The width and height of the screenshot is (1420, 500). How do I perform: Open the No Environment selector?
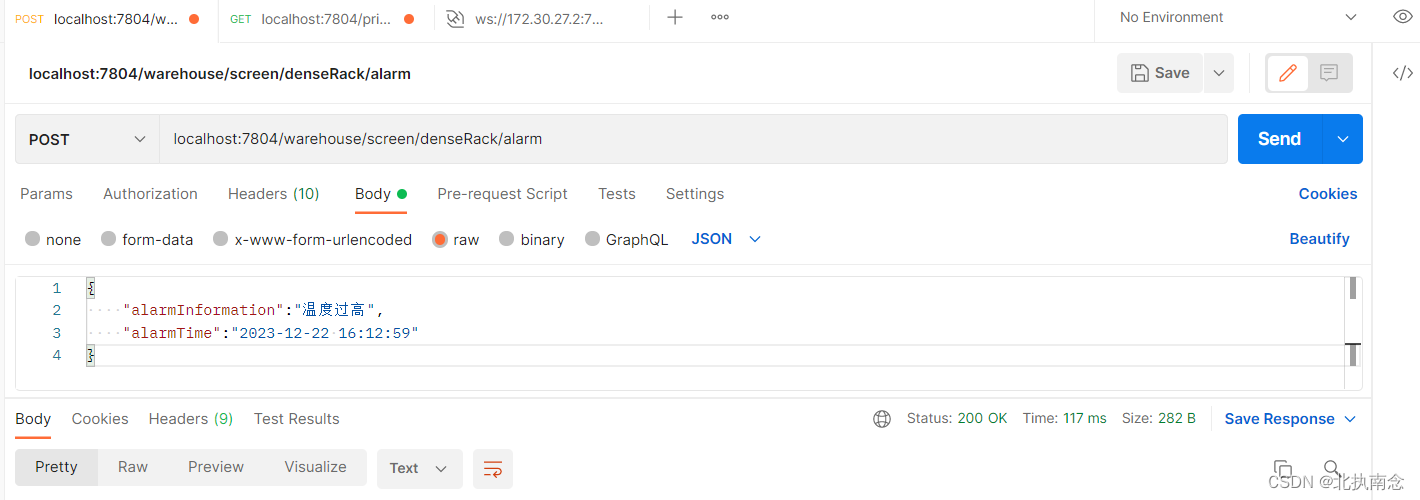click(1236, 17)
